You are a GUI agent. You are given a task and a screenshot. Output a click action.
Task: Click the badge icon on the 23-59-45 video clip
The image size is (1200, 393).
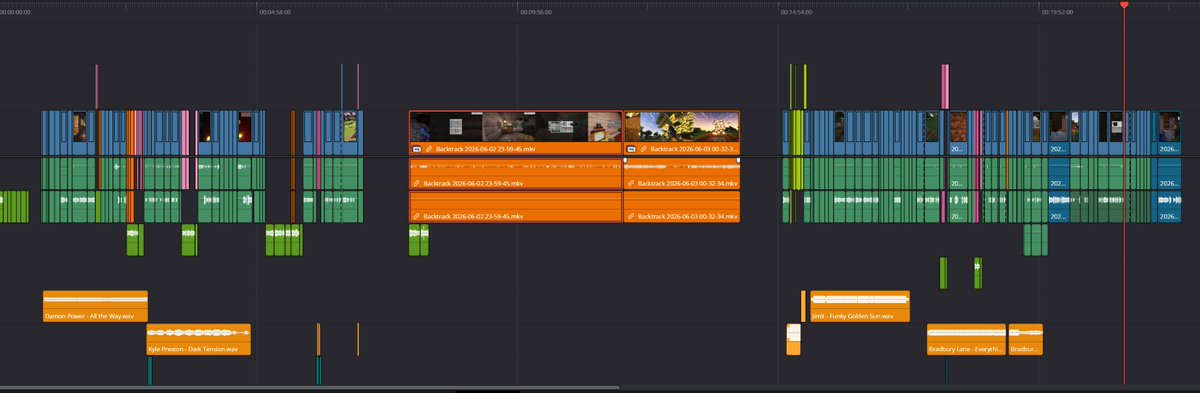(417, 148)
